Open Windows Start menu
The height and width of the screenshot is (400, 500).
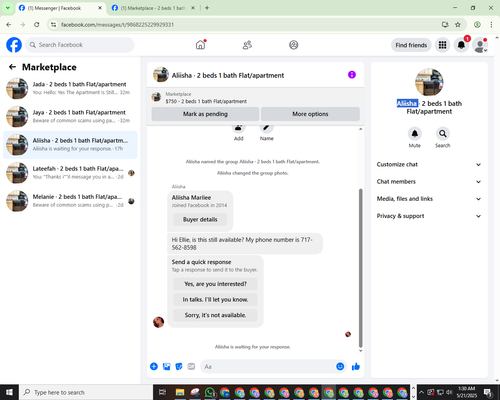pyautogui.click(x=9, y=392)
